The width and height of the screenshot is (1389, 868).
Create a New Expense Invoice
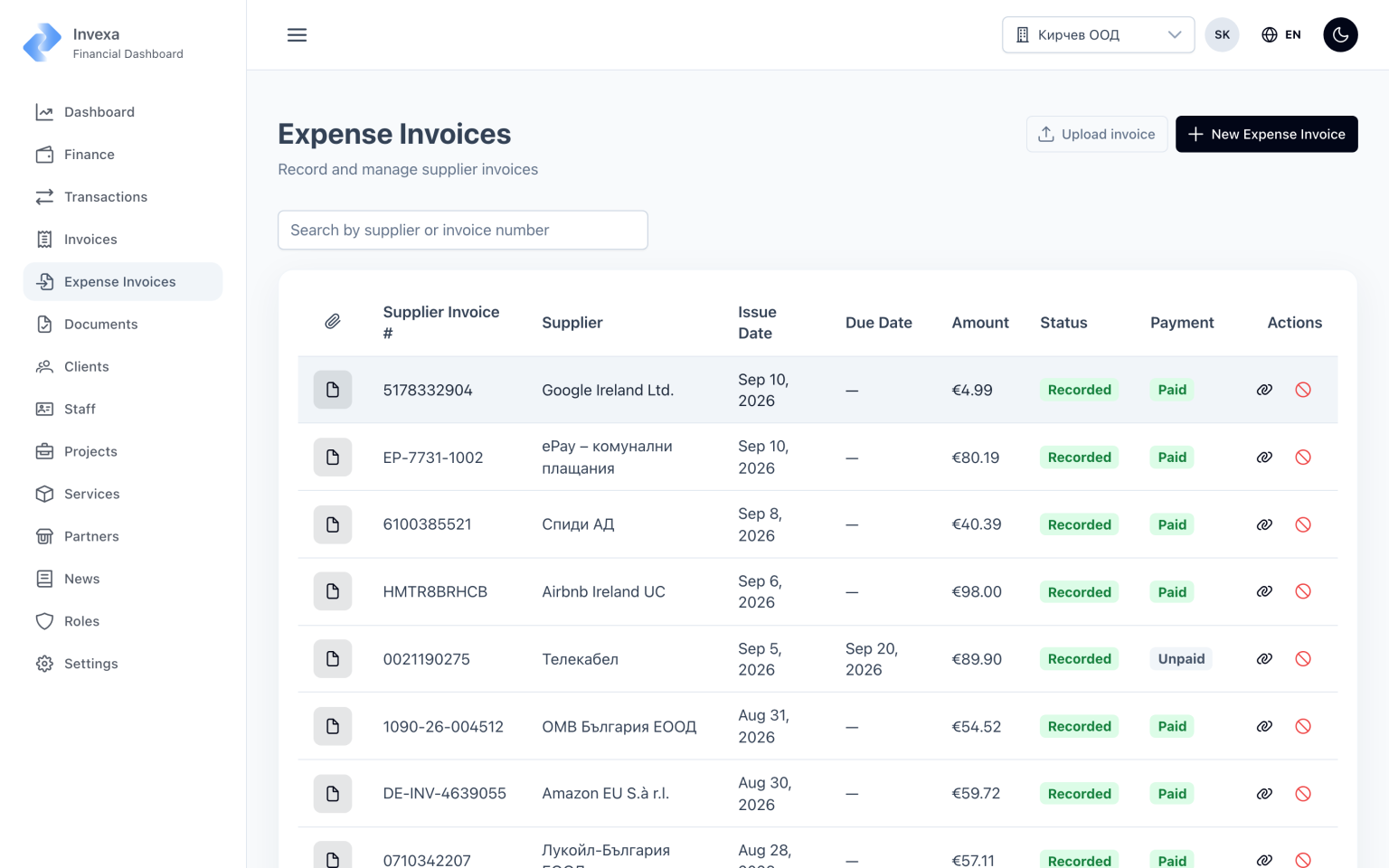click(x=1266, y=134)
